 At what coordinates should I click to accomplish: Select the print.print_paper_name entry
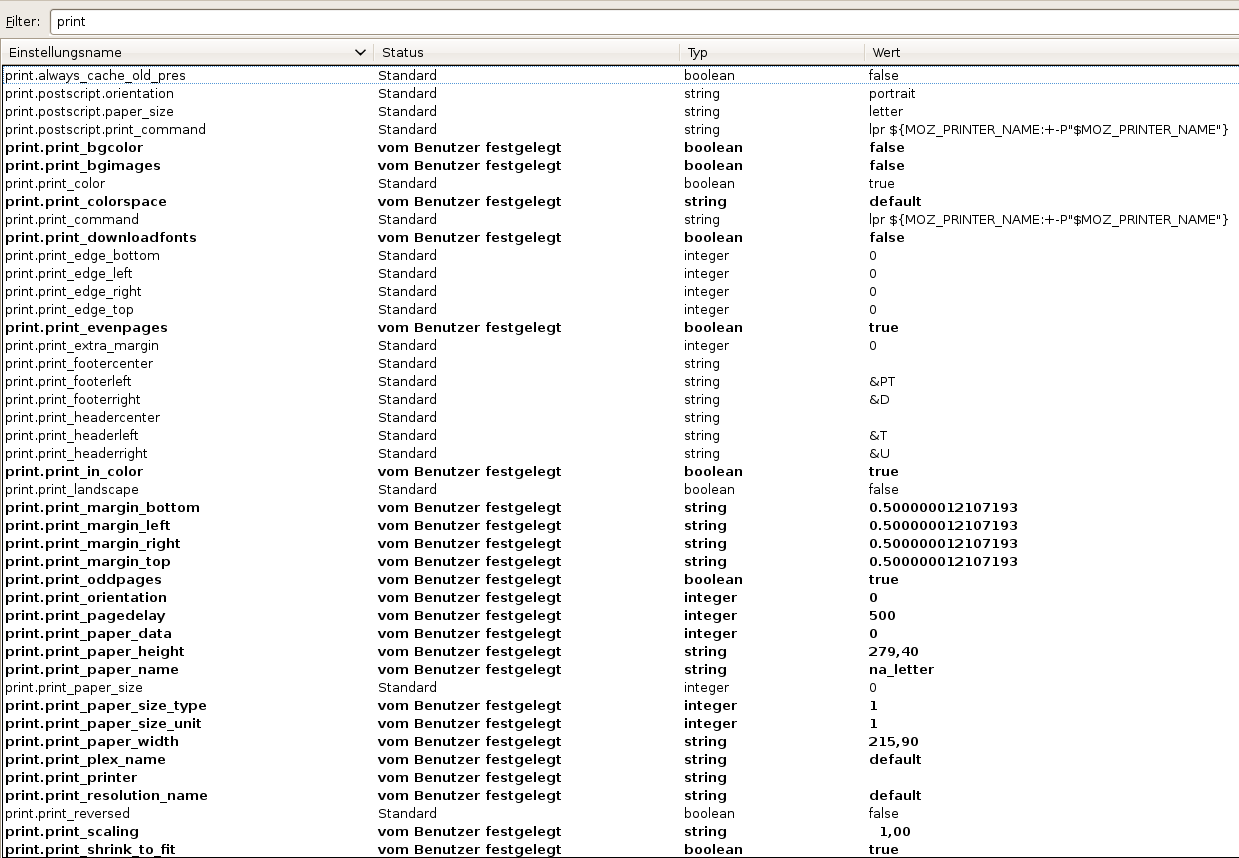click(x=92, y=670)
